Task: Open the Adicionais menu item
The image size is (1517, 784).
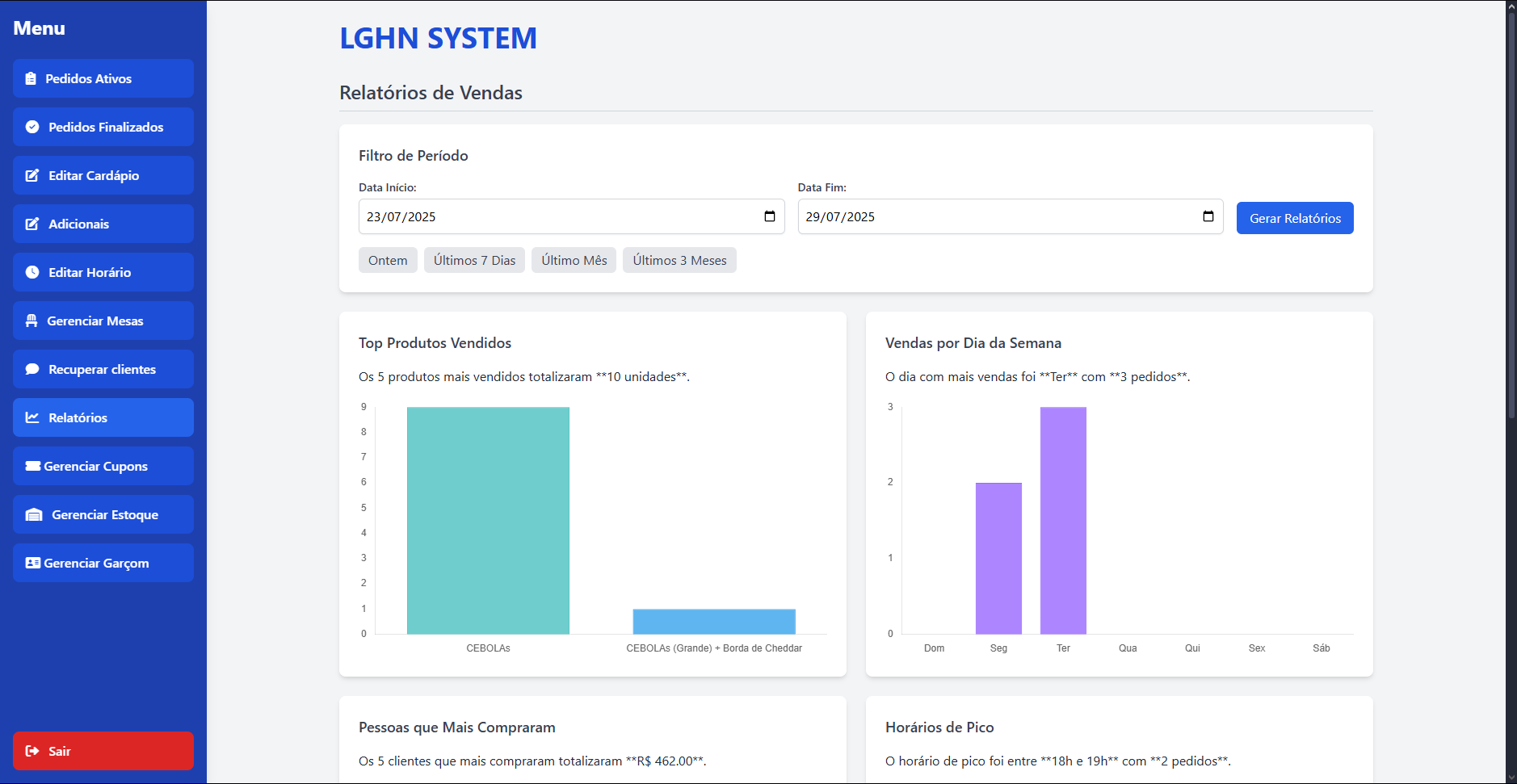Action: (x=103, y=224)
